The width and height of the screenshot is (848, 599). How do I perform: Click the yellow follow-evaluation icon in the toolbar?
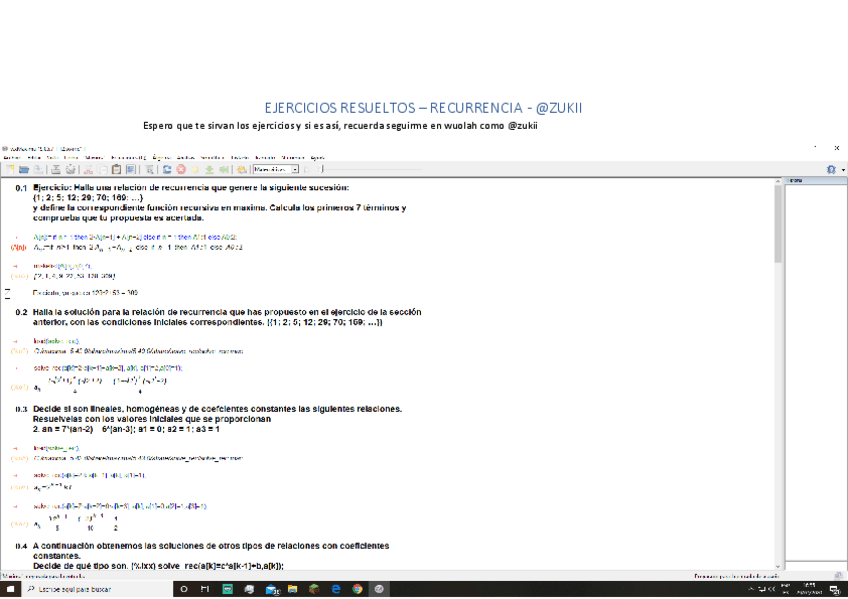[195, 169]
